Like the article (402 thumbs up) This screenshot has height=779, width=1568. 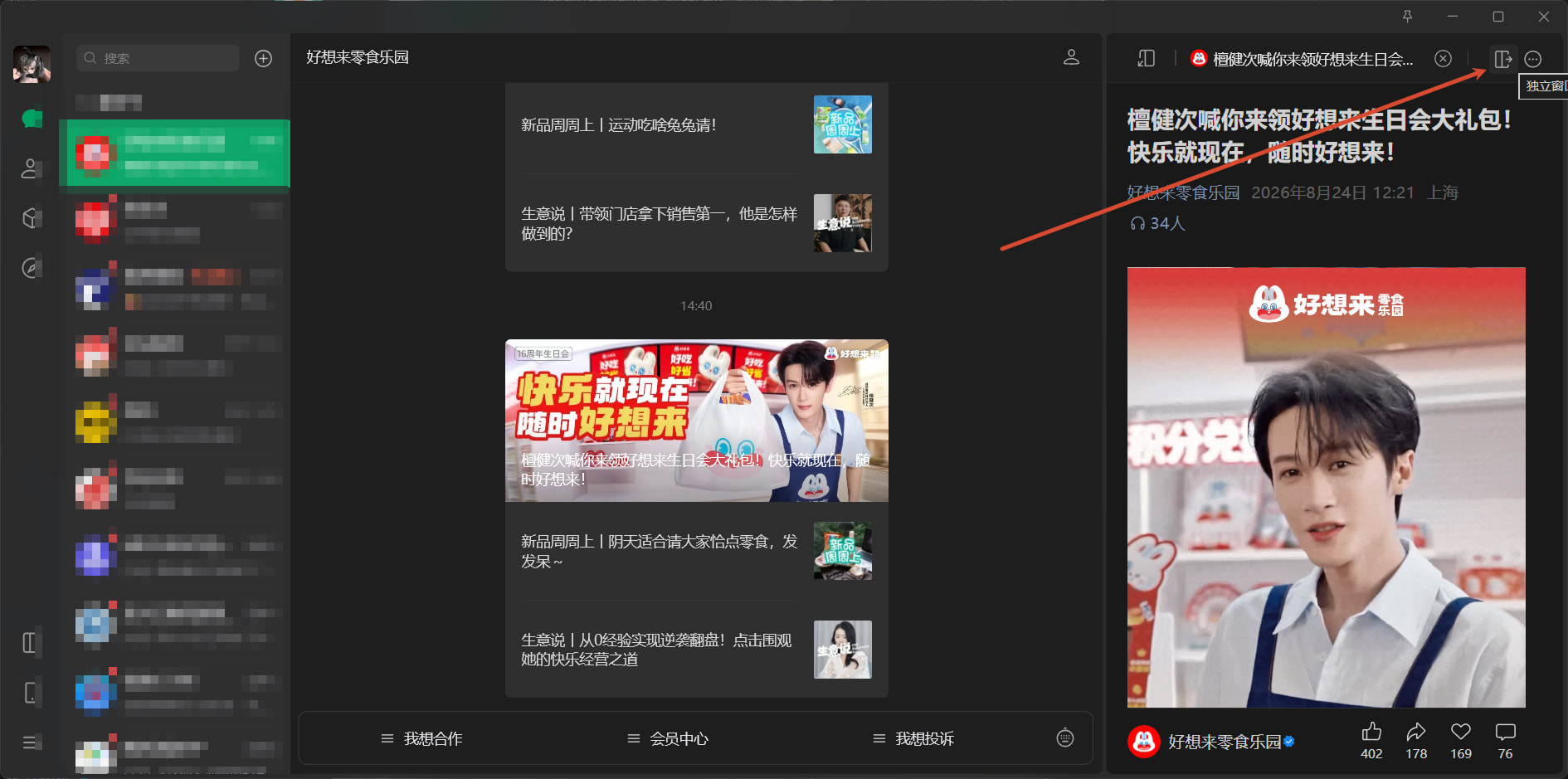(x=1371, y=740)
